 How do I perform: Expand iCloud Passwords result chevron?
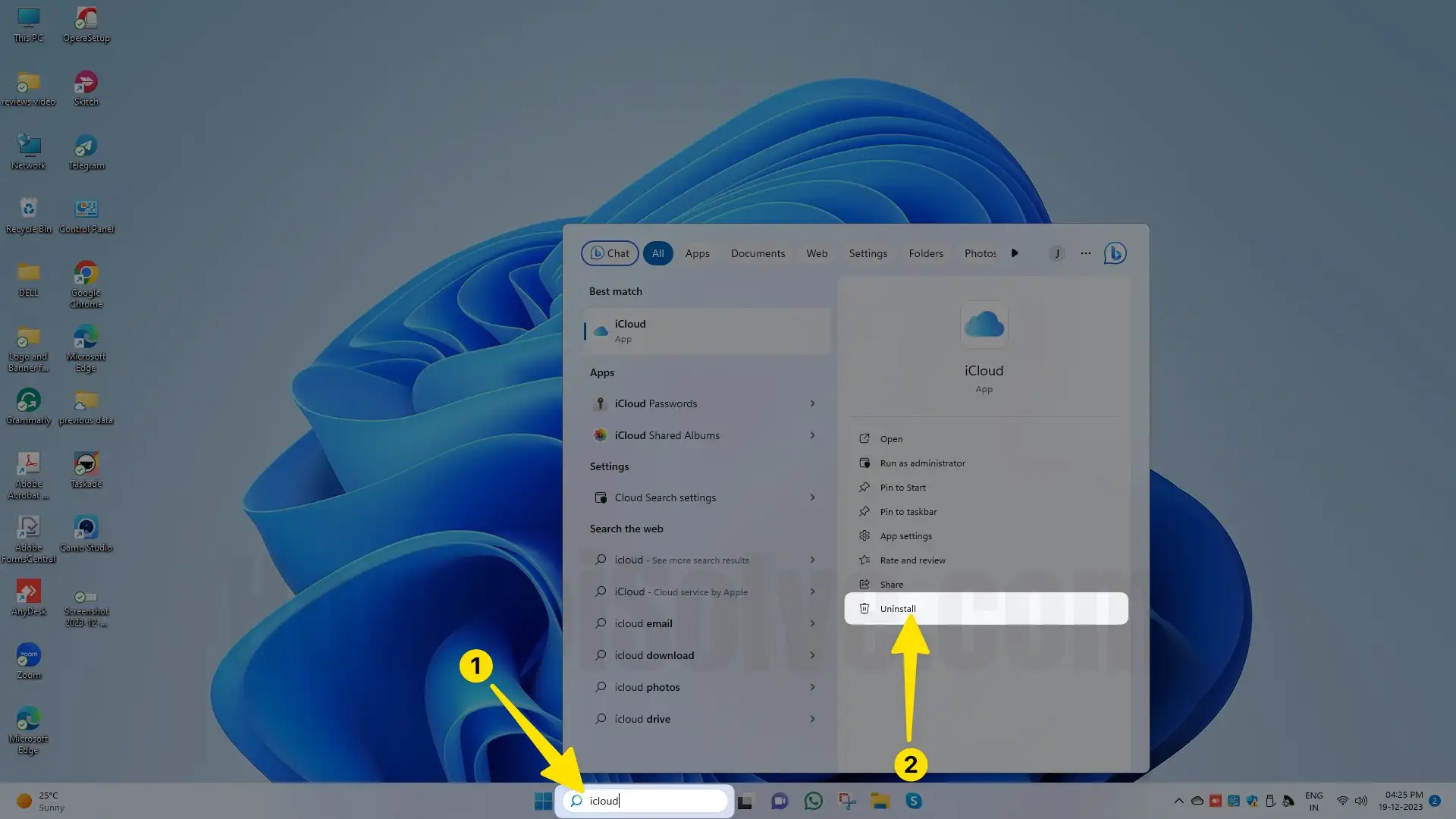[x=812, y=403]
